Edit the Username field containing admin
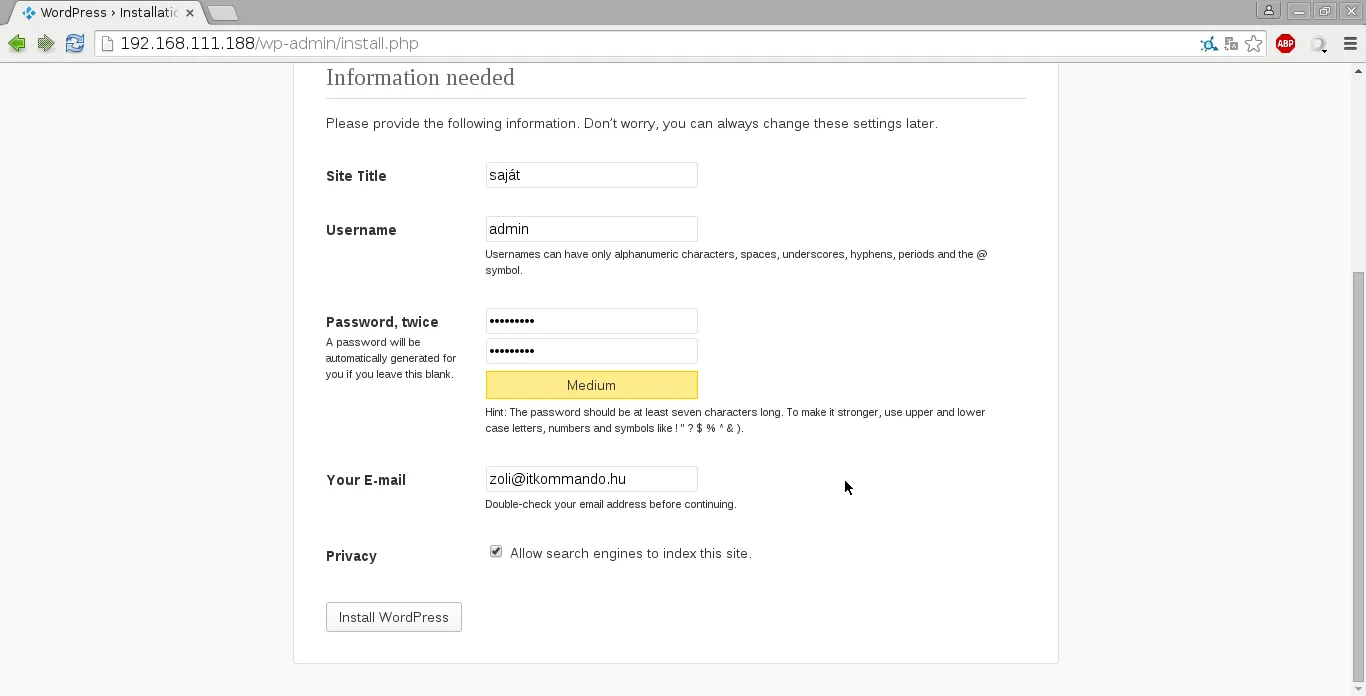Image resolution: width=1366 pixels, height=696 pixels. 591,229
